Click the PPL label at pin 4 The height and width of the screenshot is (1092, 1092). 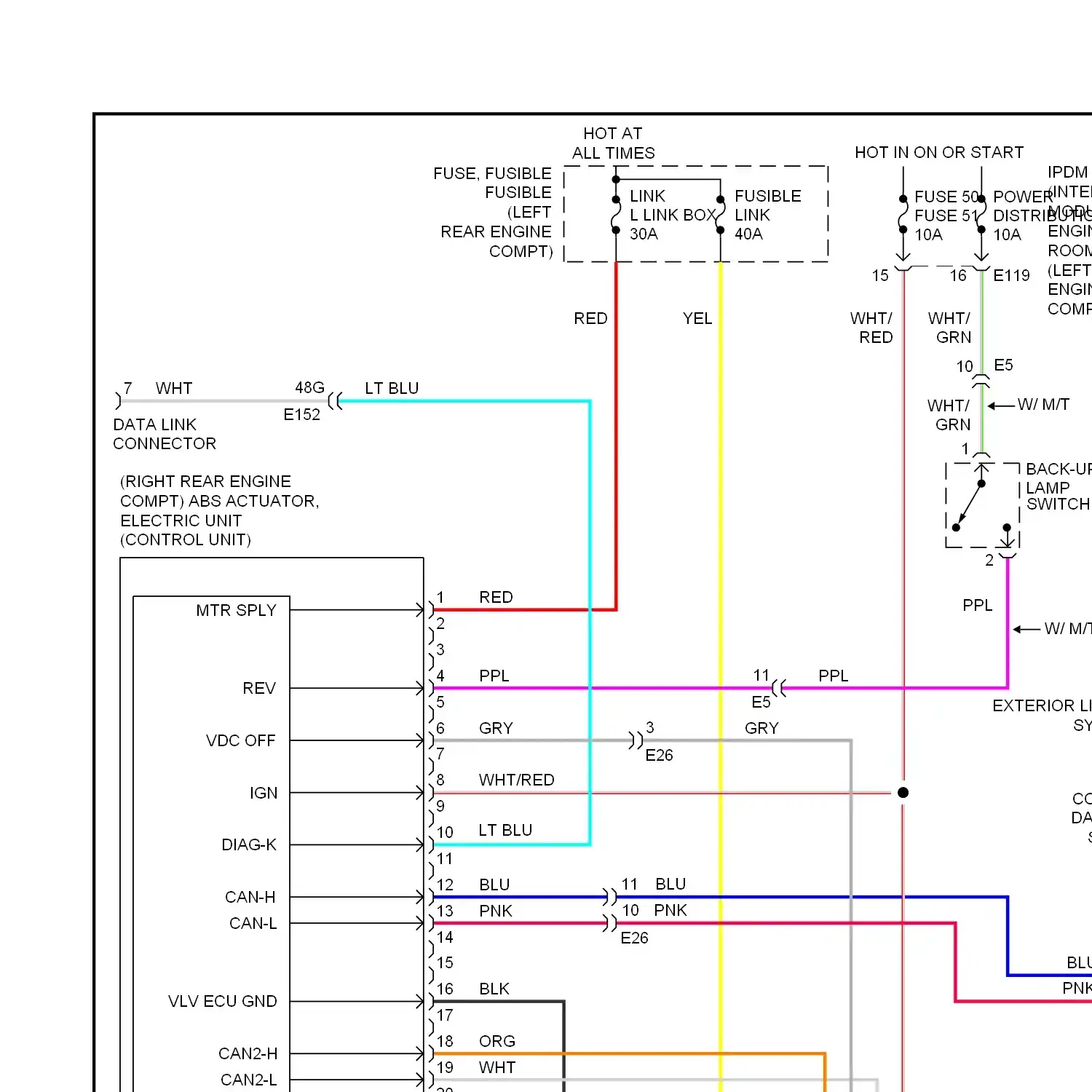click(x=494, y=676)
